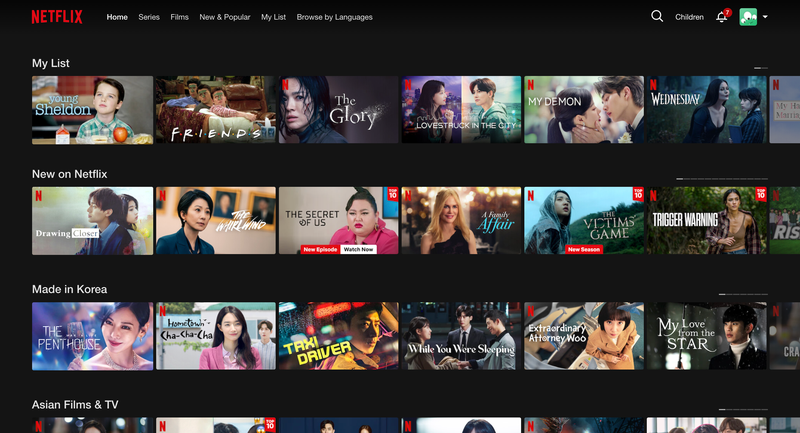Click New Episode badge on Secret of Us

[x=320, y=249]
